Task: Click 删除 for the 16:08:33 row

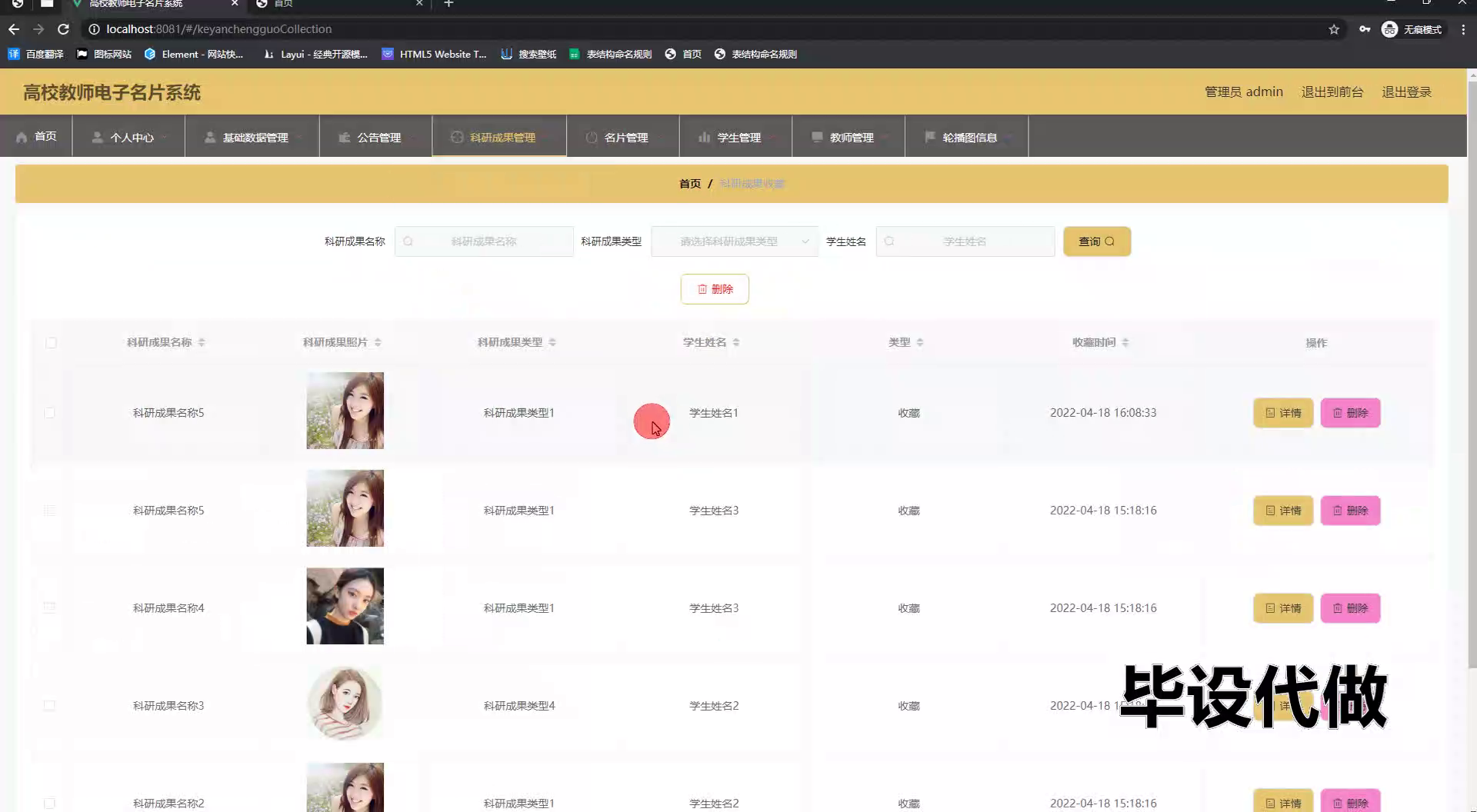Action: click(1350, 413)
